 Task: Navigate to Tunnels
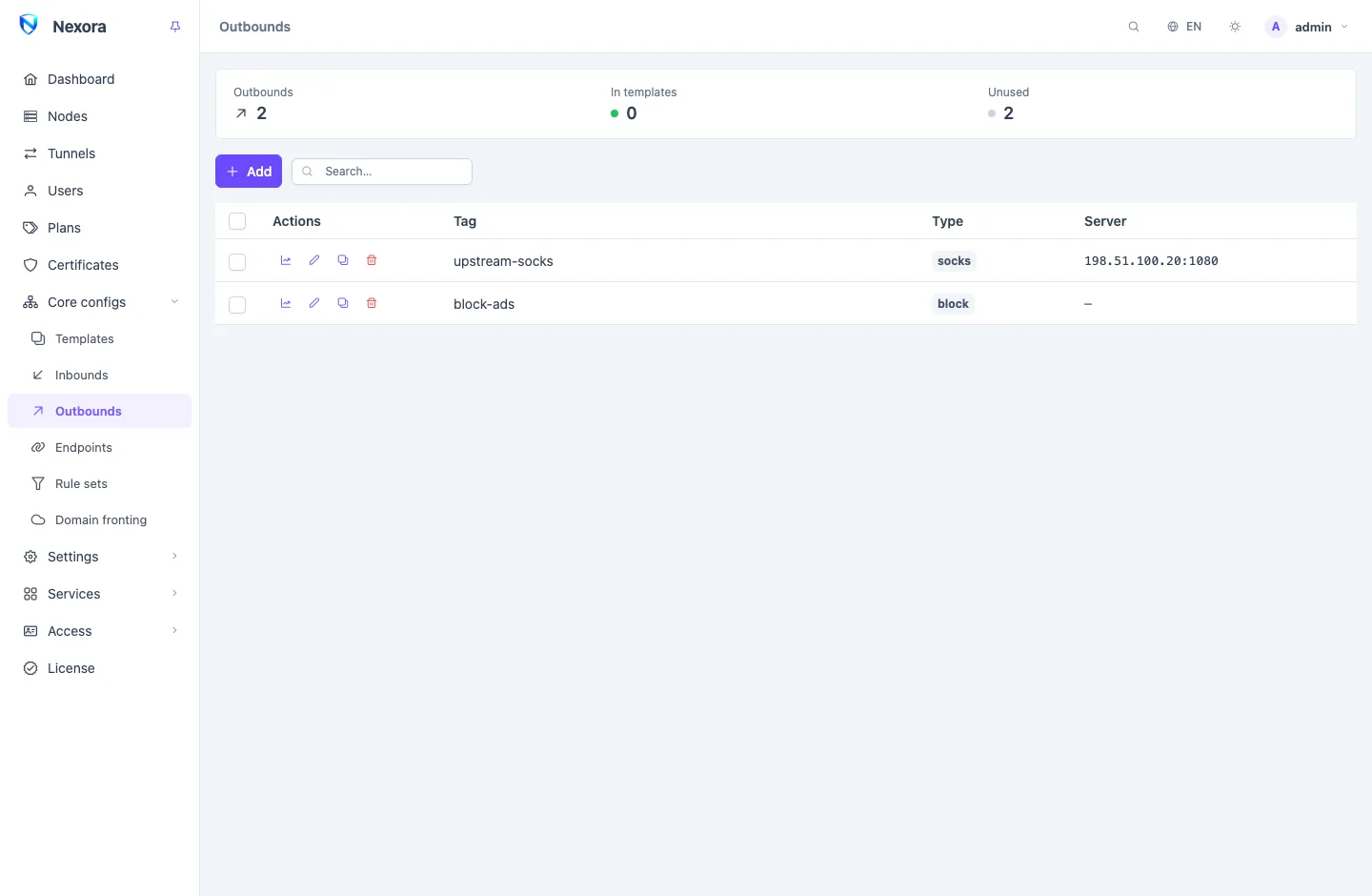coord(100,153)
